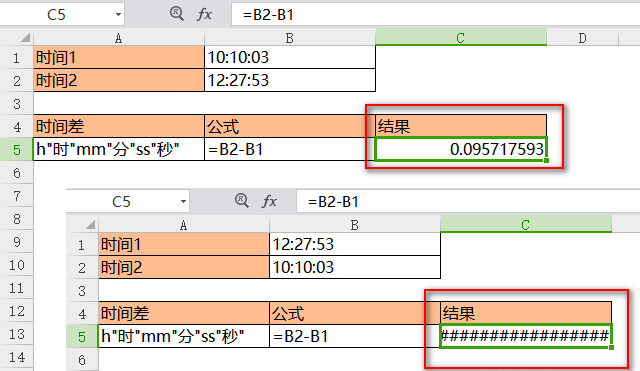The image size is (640, 371).
Task: Click the cell filled with ##### symbols
Action: [526, 336]
